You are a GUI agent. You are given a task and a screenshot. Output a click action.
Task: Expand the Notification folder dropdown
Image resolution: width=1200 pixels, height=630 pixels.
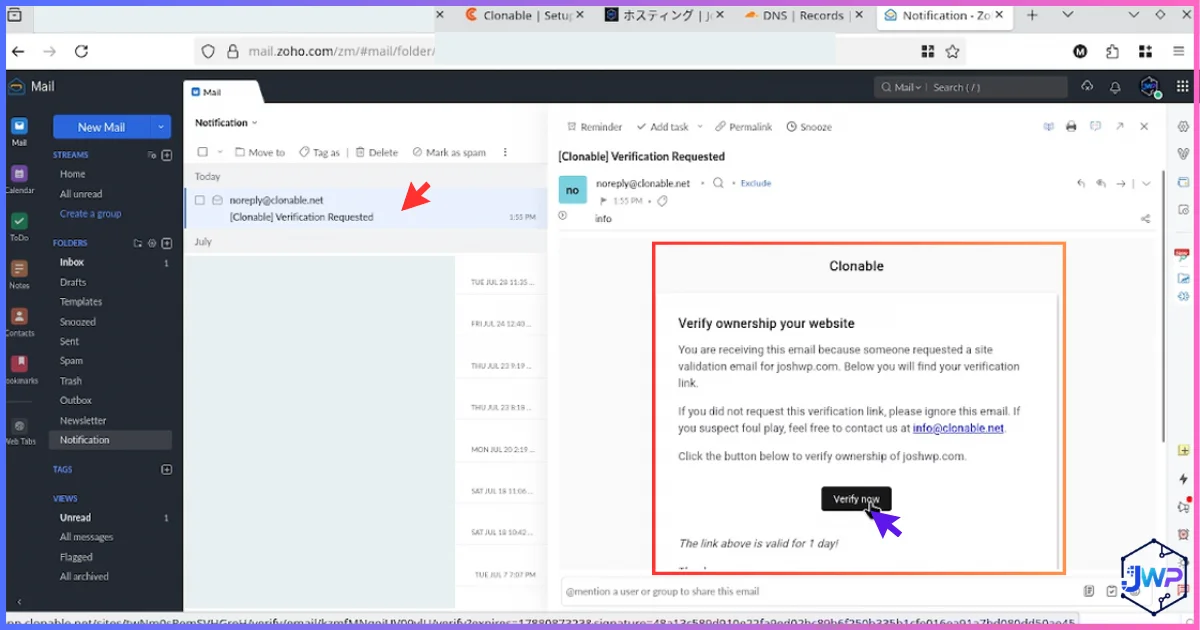click(255, 123)
